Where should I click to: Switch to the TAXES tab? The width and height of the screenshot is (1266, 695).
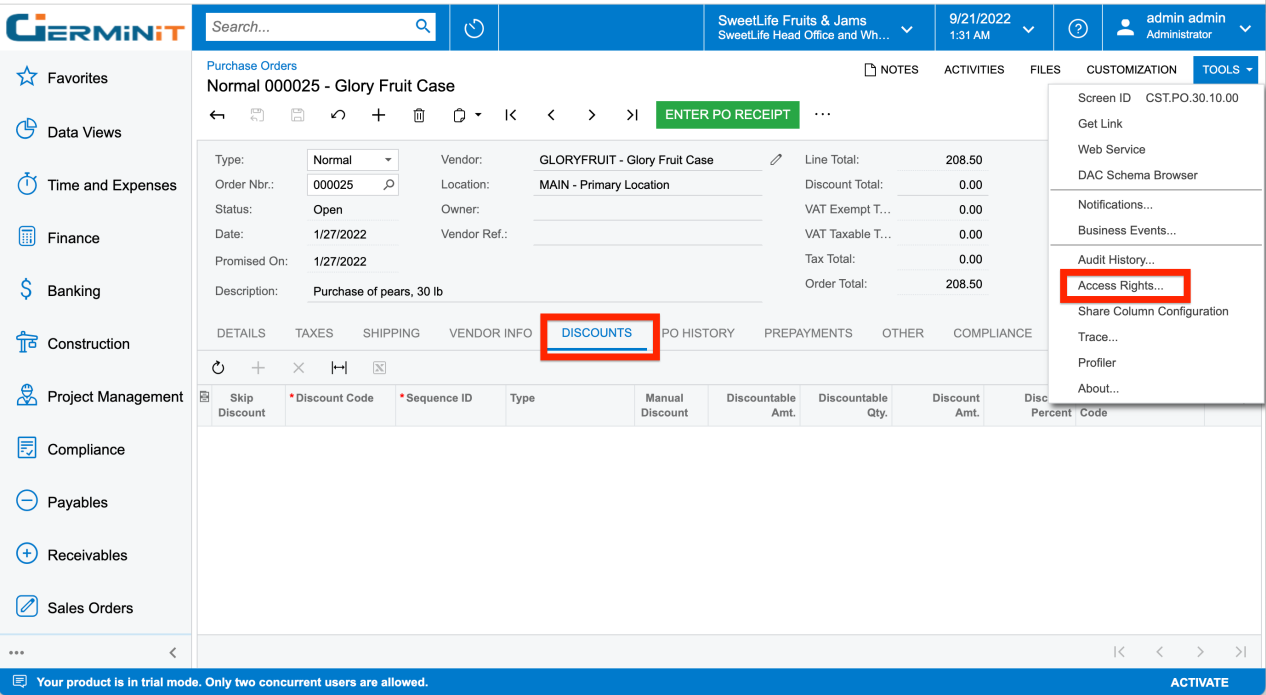pos(314,333)
